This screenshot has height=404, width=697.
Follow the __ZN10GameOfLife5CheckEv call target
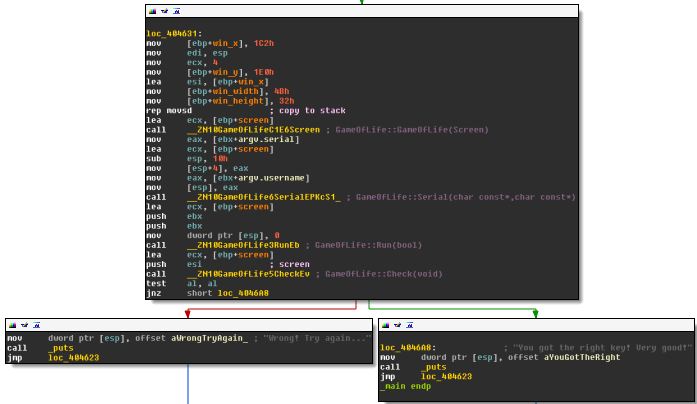[248, 274]
